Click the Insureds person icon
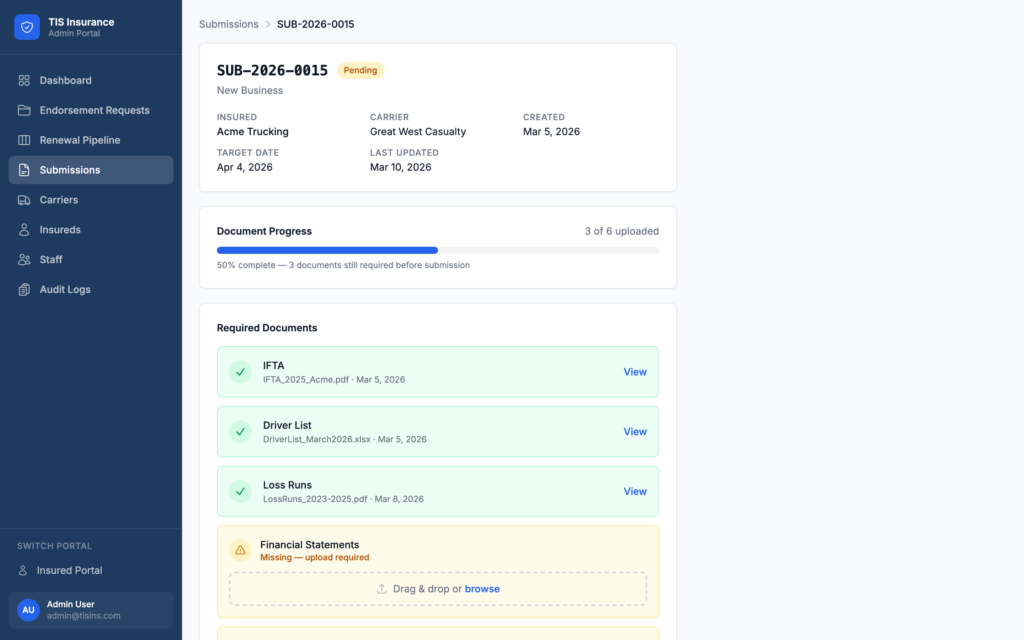The width and height of the screenshot is (1024, 640). click(x=24, y=230)
